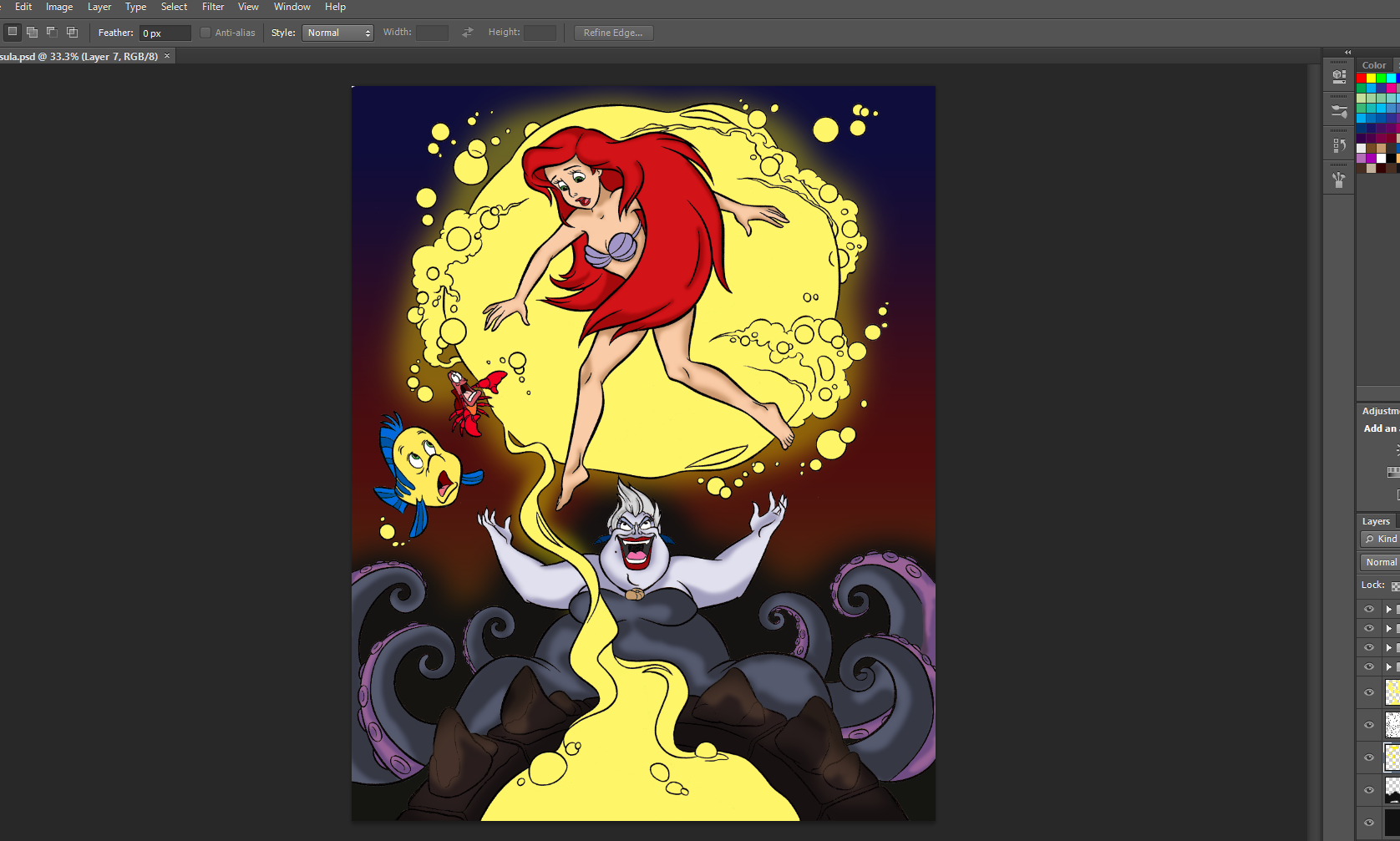
Task: Close the open .psd document tab
Action: click(x=167, y=56)
